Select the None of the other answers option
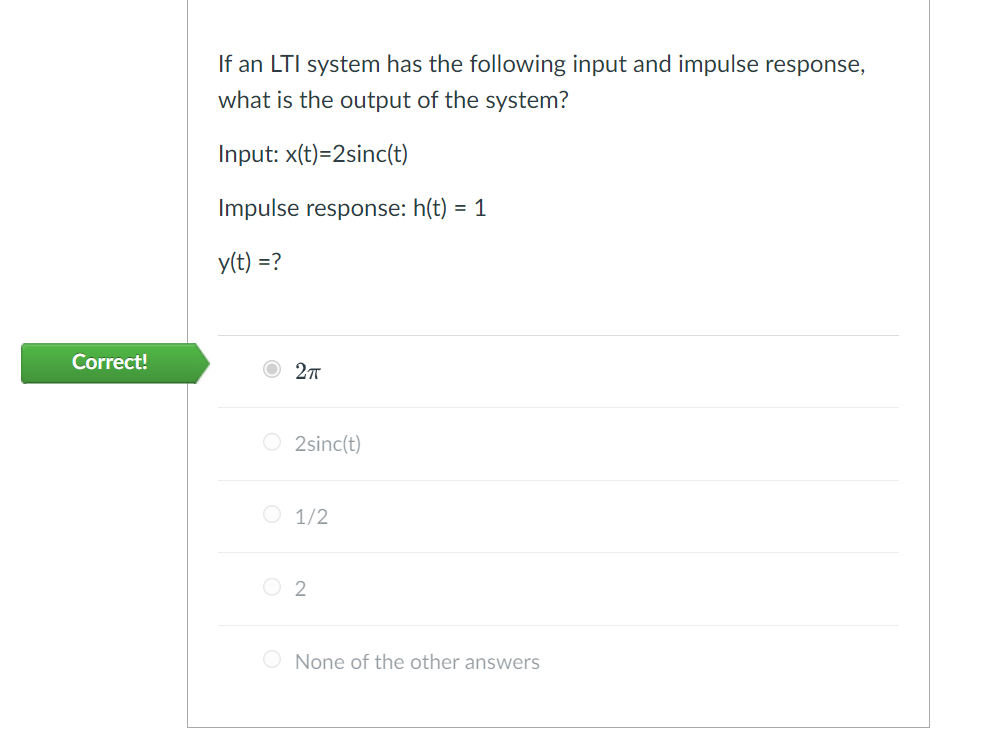 [x=271, y=659]
